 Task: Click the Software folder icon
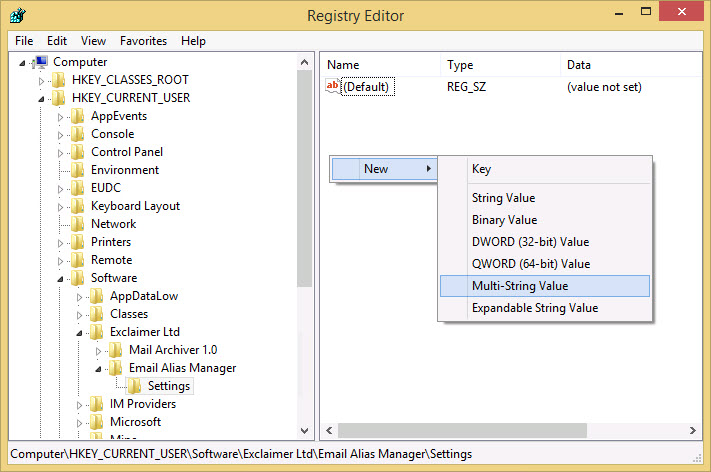(x=78, y=278)
